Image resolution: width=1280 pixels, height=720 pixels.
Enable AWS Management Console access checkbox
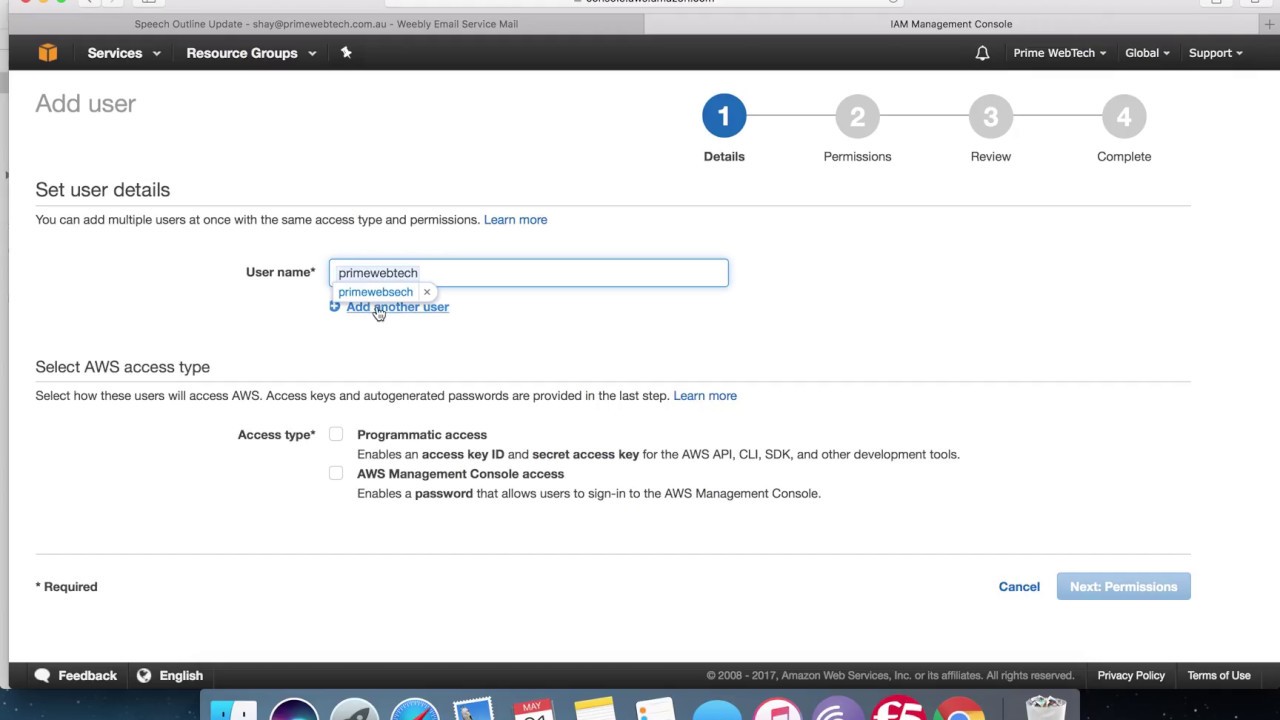point(336,473)
